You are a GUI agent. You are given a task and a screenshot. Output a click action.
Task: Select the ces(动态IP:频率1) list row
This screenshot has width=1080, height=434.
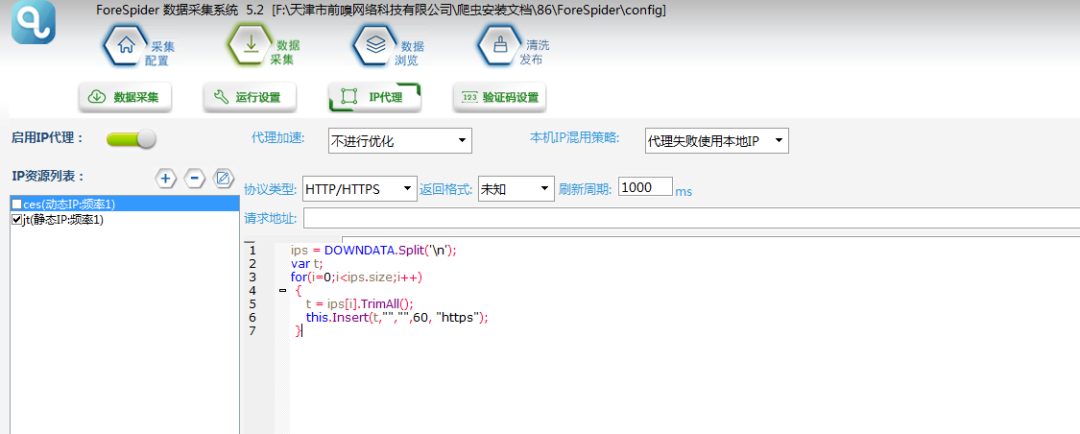coord(125,205)
